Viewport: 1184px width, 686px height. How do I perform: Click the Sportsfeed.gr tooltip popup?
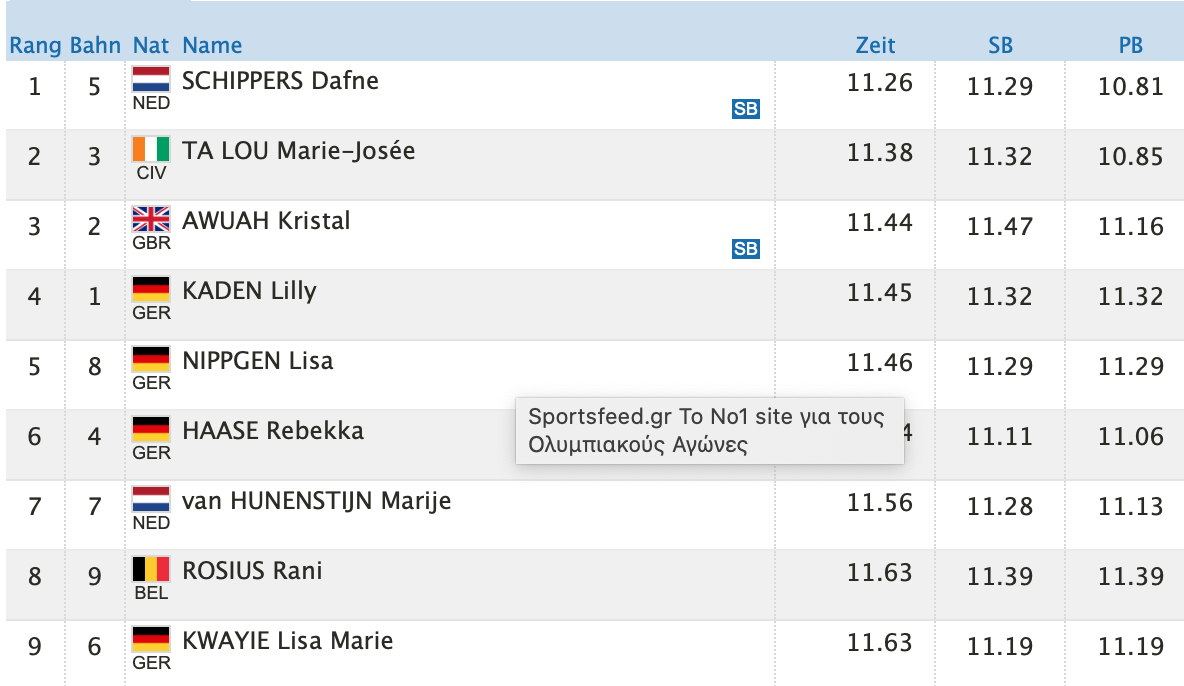pyautogui.click(x=710, y=431)
